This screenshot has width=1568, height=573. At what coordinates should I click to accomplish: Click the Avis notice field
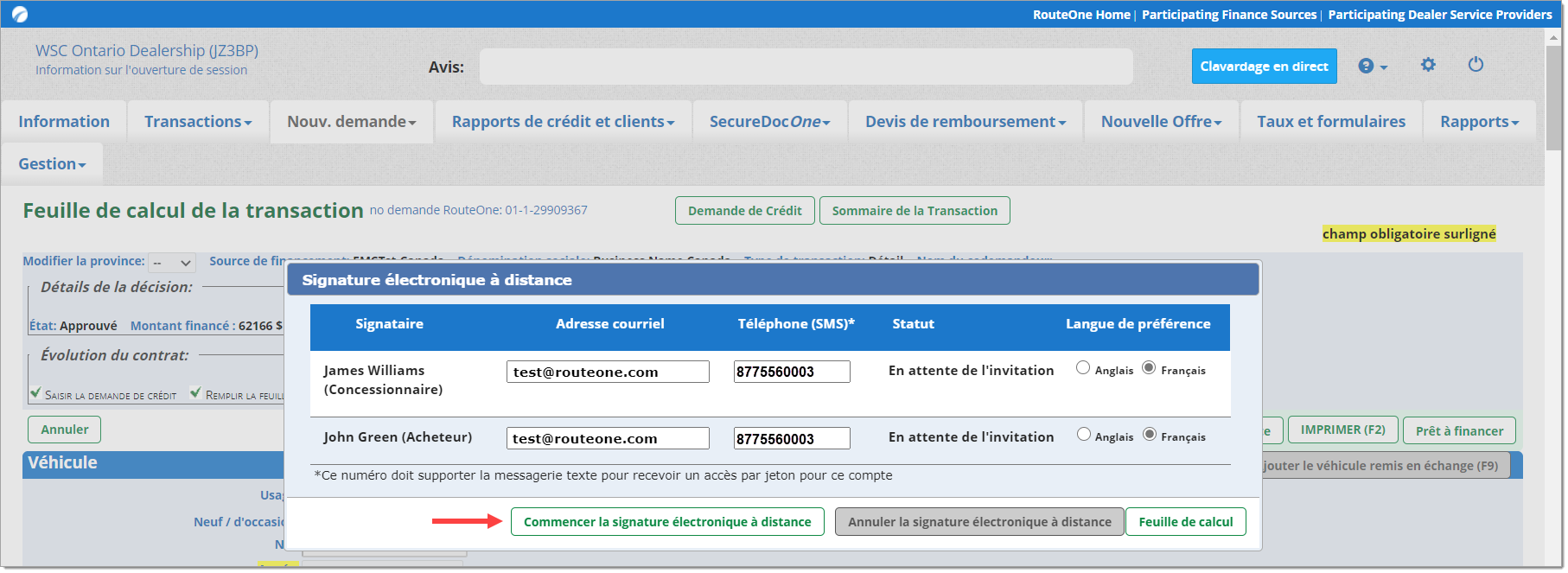(x=806, y=67)
